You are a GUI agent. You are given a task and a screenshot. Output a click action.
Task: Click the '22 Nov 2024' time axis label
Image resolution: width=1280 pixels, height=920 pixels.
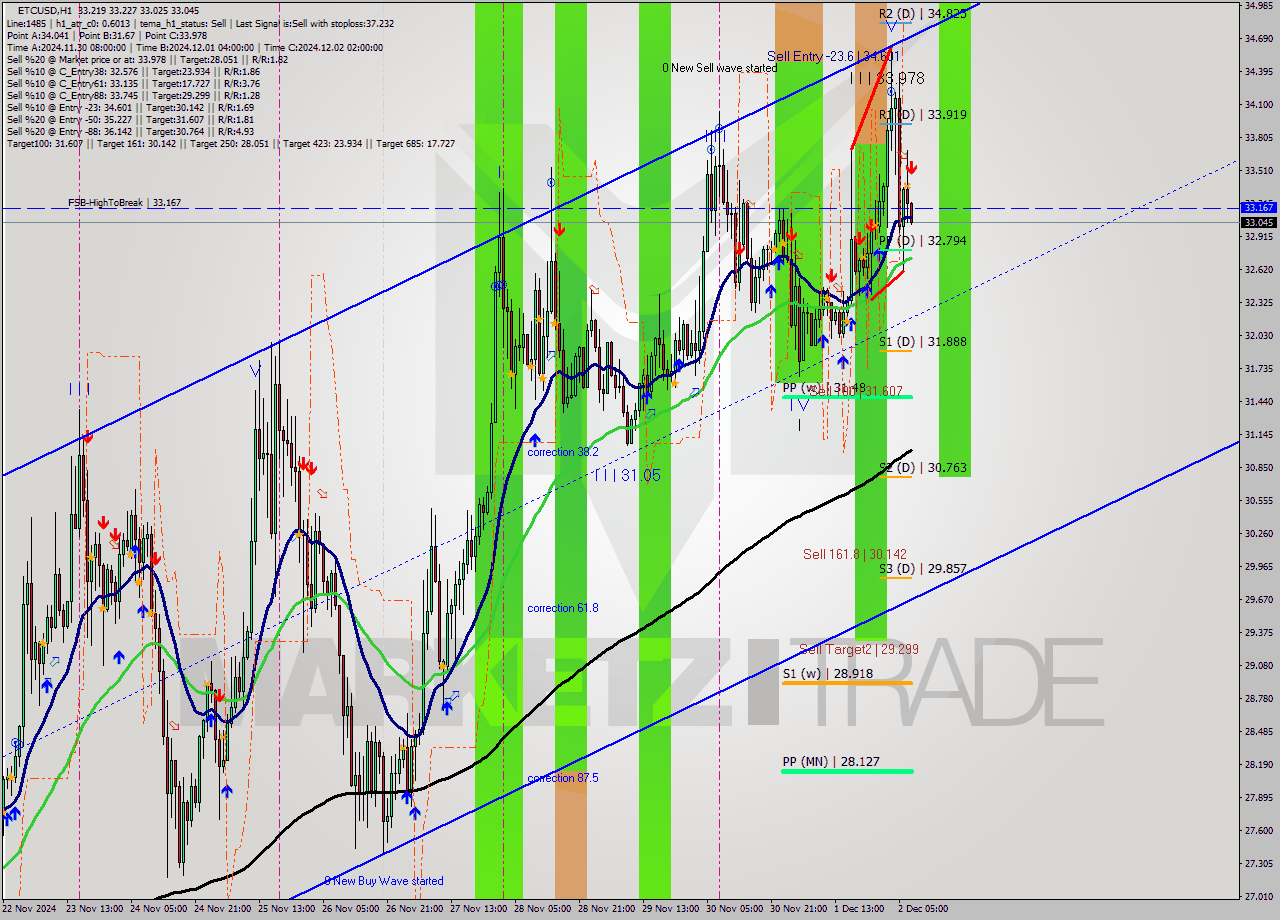click(31, 909)
